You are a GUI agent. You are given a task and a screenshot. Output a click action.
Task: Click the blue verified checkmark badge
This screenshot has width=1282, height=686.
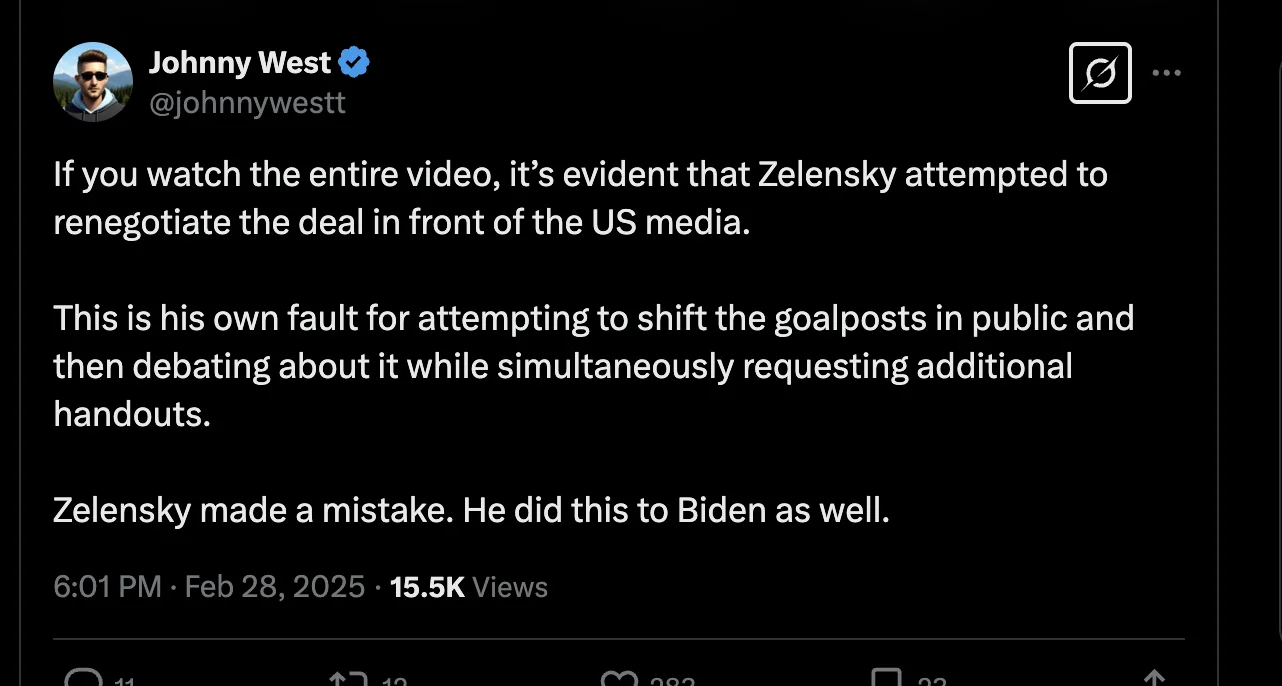pyautogui.click(x=354, y=63)
